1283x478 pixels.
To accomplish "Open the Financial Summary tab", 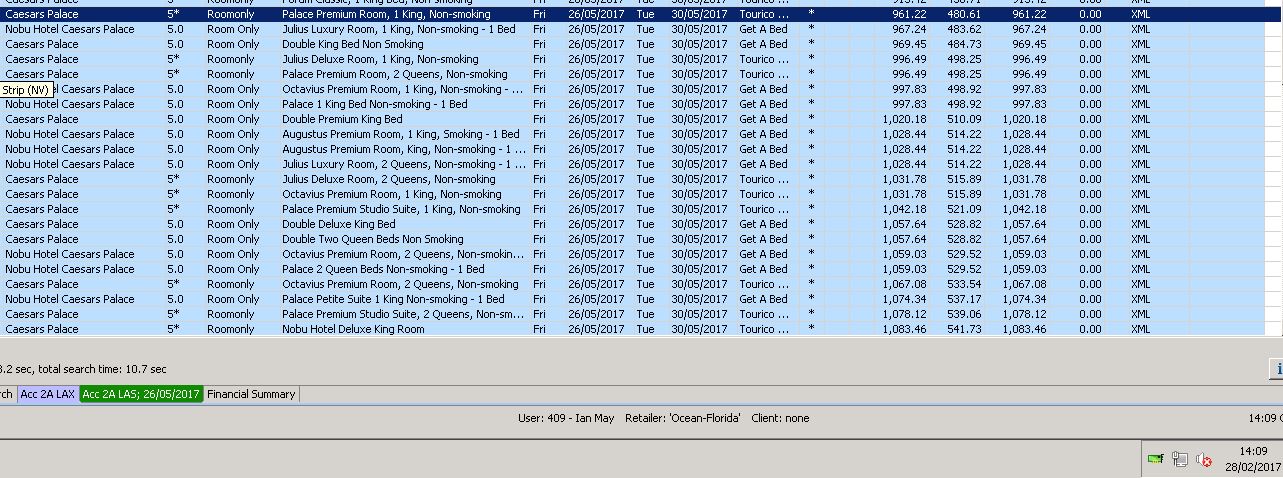I will click(x=251, y=394).
